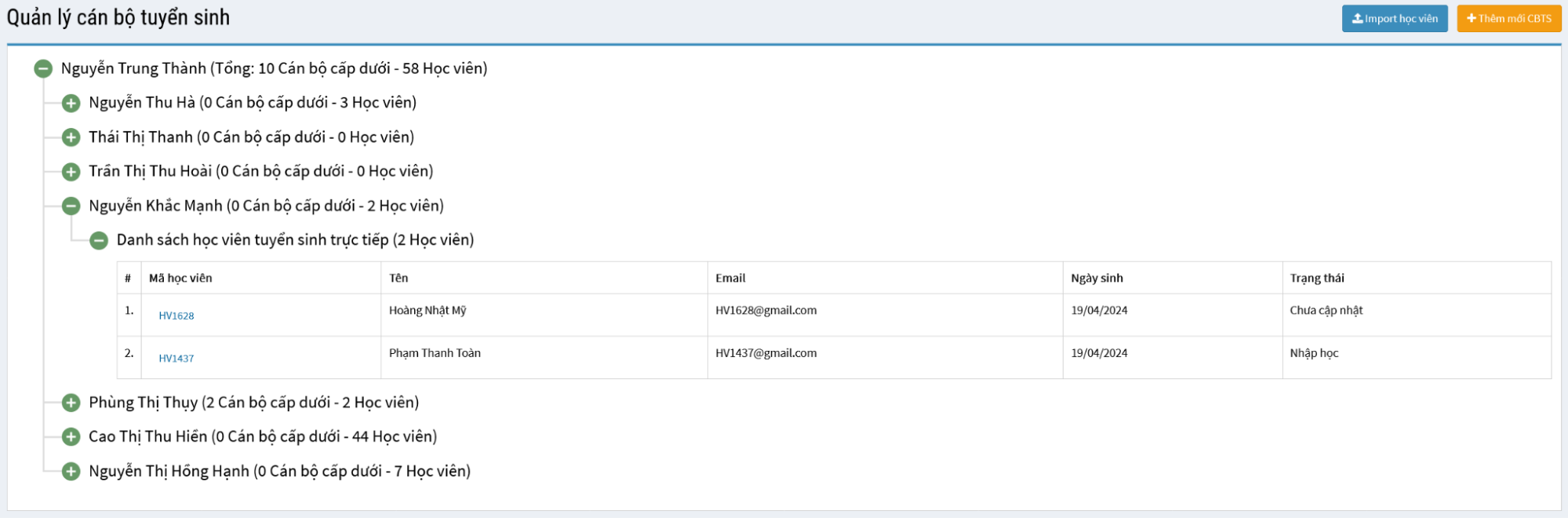This screenshot has width=1568, height=518.
Task: Click the Mã học viên column header
Action: click(x=180, y=278)
